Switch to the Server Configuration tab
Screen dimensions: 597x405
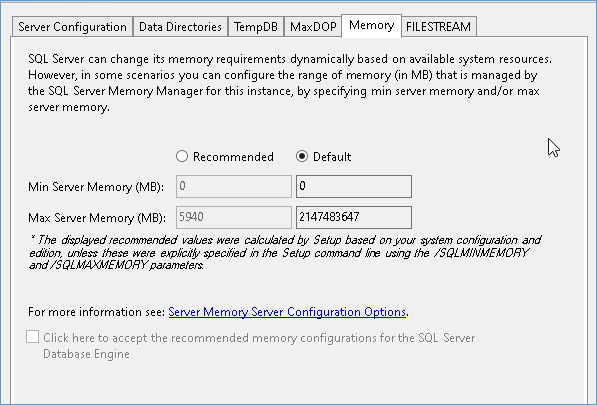point(72,27)
